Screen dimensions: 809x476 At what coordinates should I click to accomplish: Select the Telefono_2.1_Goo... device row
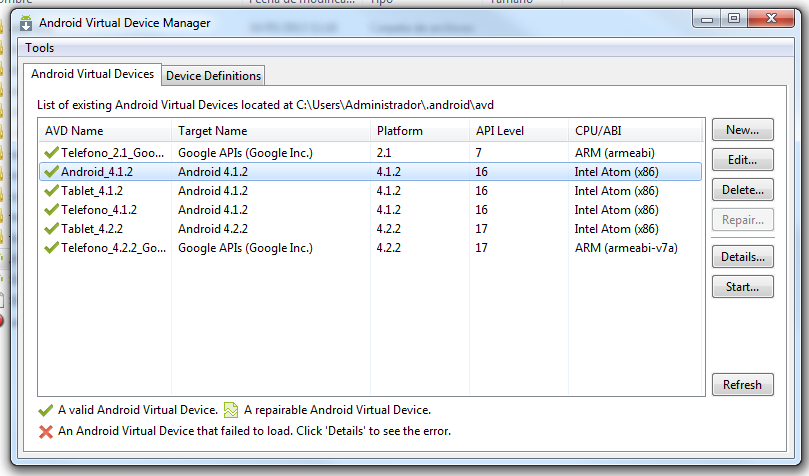tap(370, 153)
